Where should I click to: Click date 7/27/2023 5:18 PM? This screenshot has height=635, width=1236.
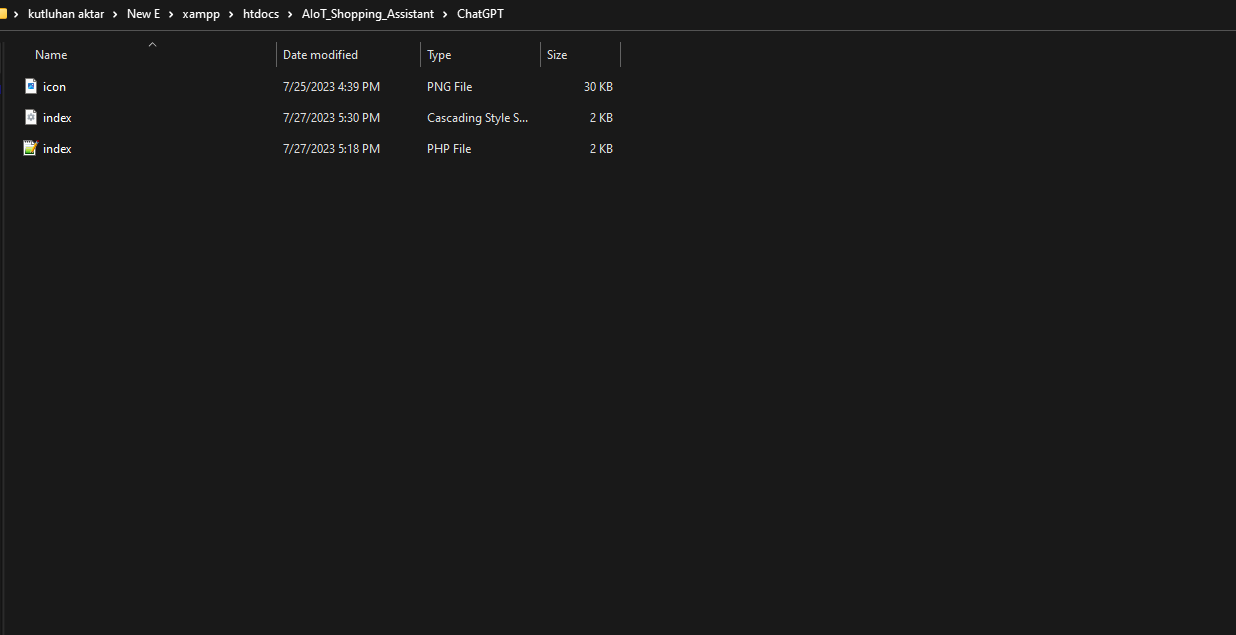coord(331,149)
